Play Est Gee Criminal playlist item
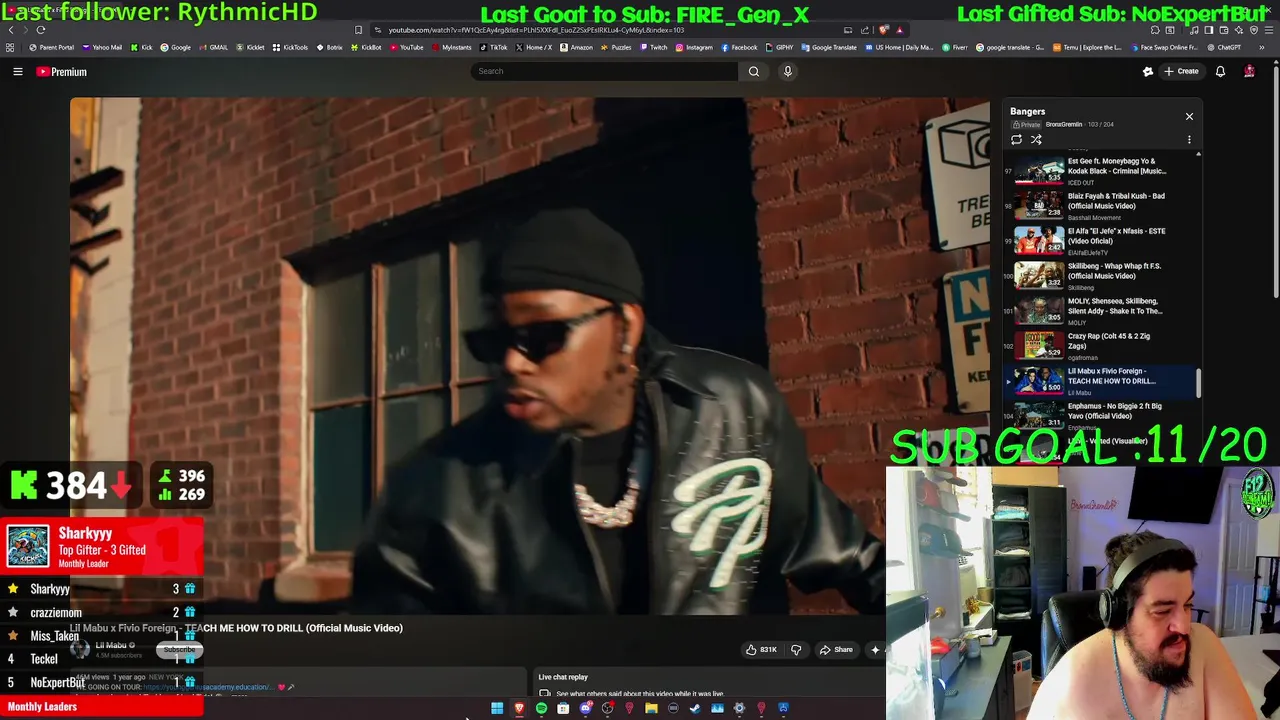 pos(1097,171)
